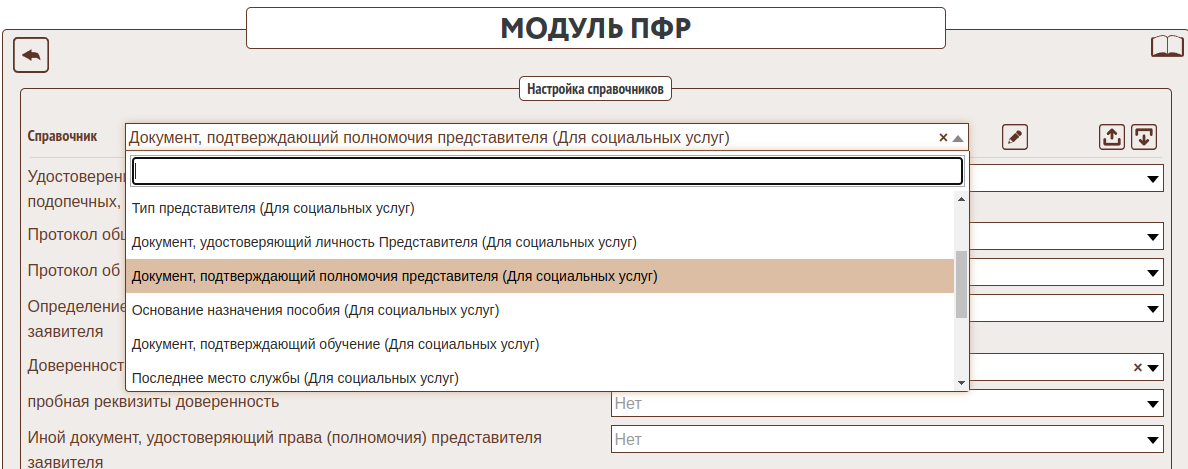
Task: Click the download directory icon
Action: [x=1143, y=138]
